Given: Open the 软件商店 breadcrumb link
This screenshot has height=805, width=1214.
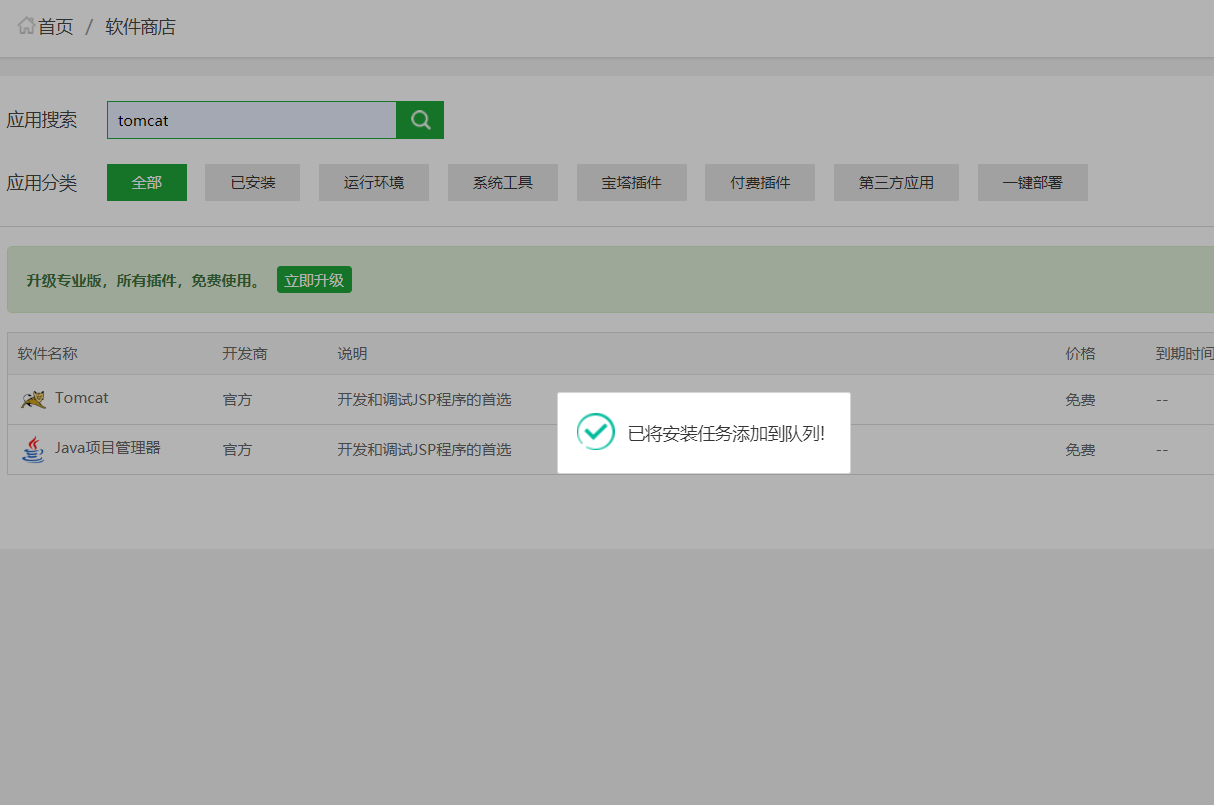Looking at the screenshot, I should pyautogui.click(x=141, y=27).
